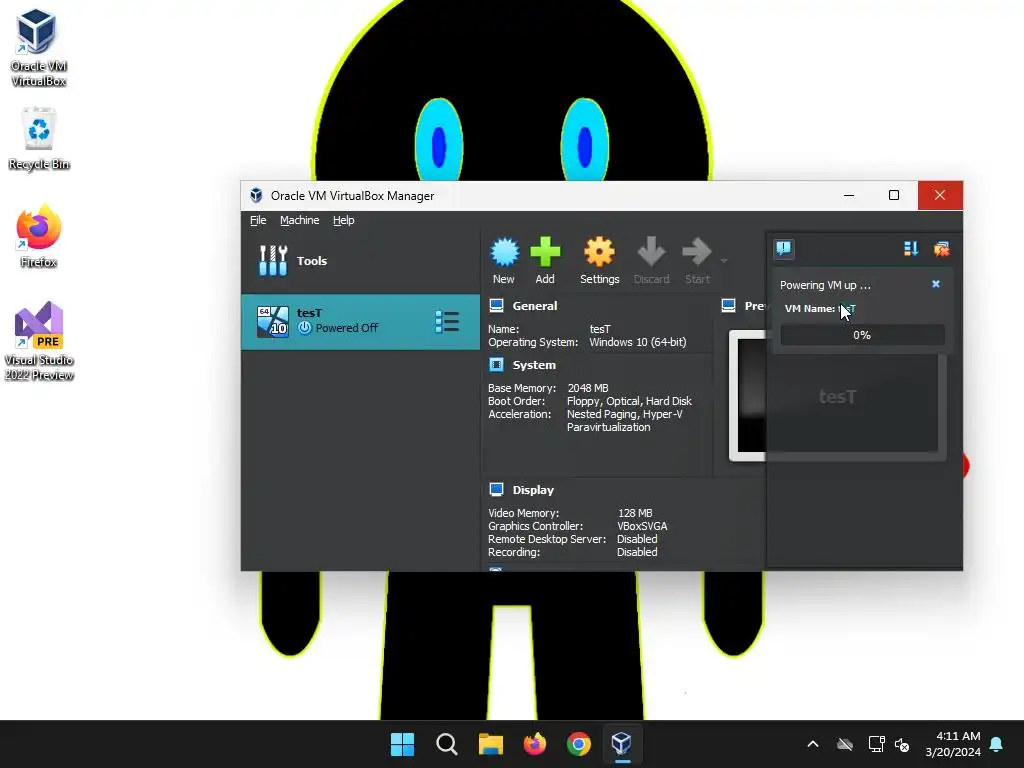This screenshot has height=768, width=1024.
Task: Show hidden system tray icons
Action: pos(813,744)
